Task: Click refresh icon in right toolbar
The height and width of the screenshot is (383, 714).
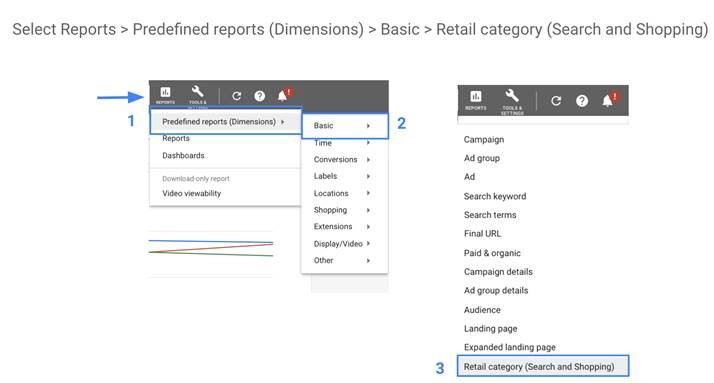Action: point(556,101)
